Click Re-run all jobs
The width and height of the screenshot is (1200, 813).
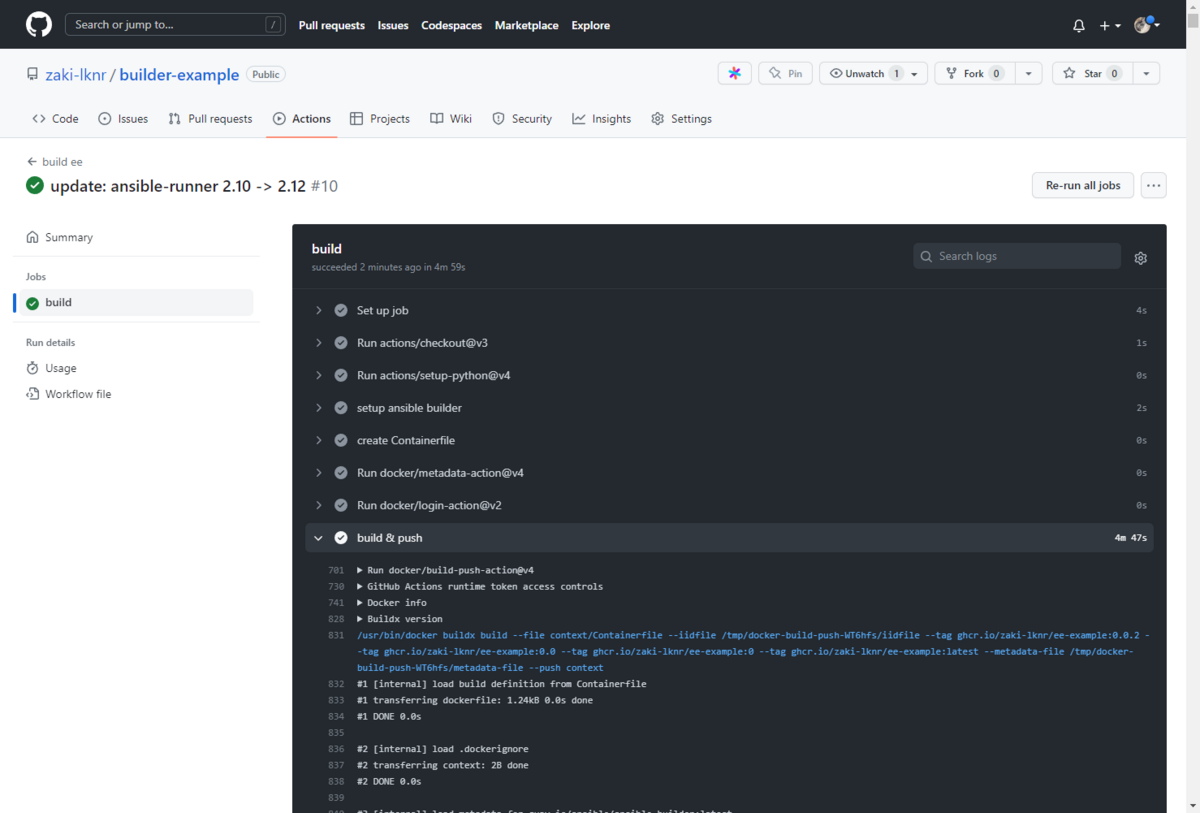tap(1082, 185)
